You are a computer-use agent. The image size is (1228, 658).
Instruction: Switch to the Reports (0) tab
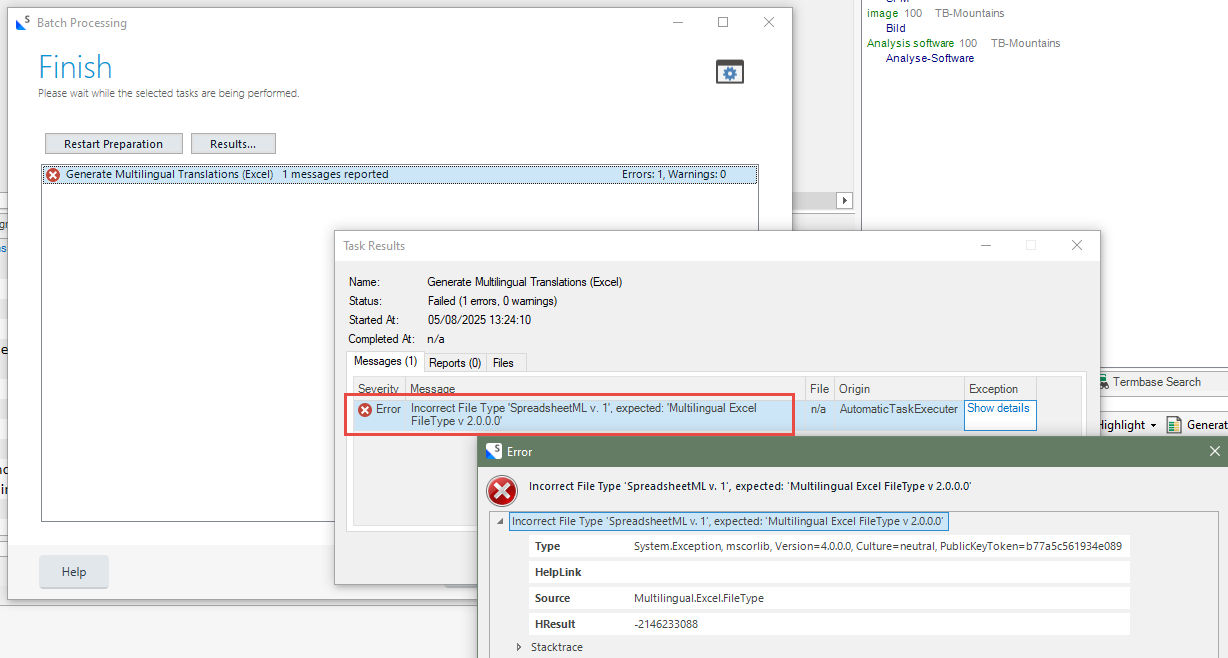(x=455, y=362)
